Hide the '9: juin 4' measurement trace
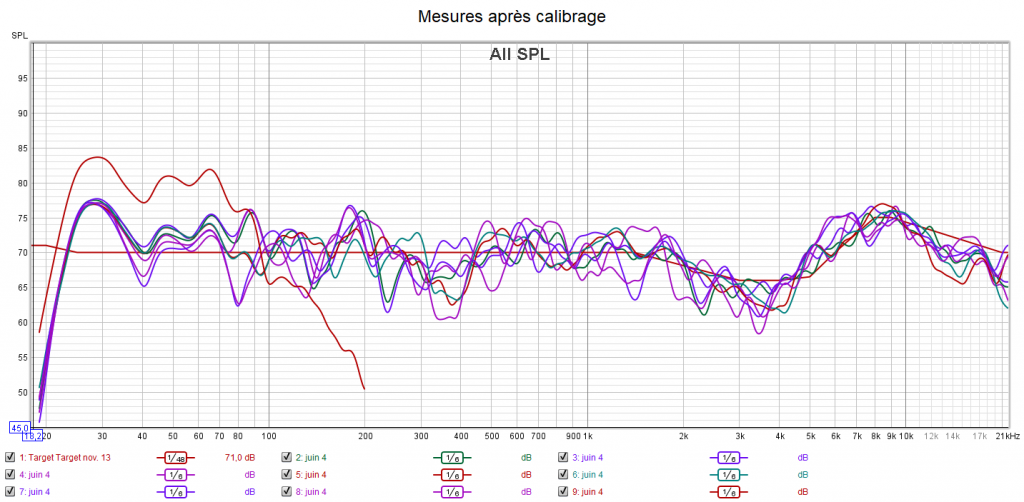This screenshot has height=502, width=1024. coord(565,492)
